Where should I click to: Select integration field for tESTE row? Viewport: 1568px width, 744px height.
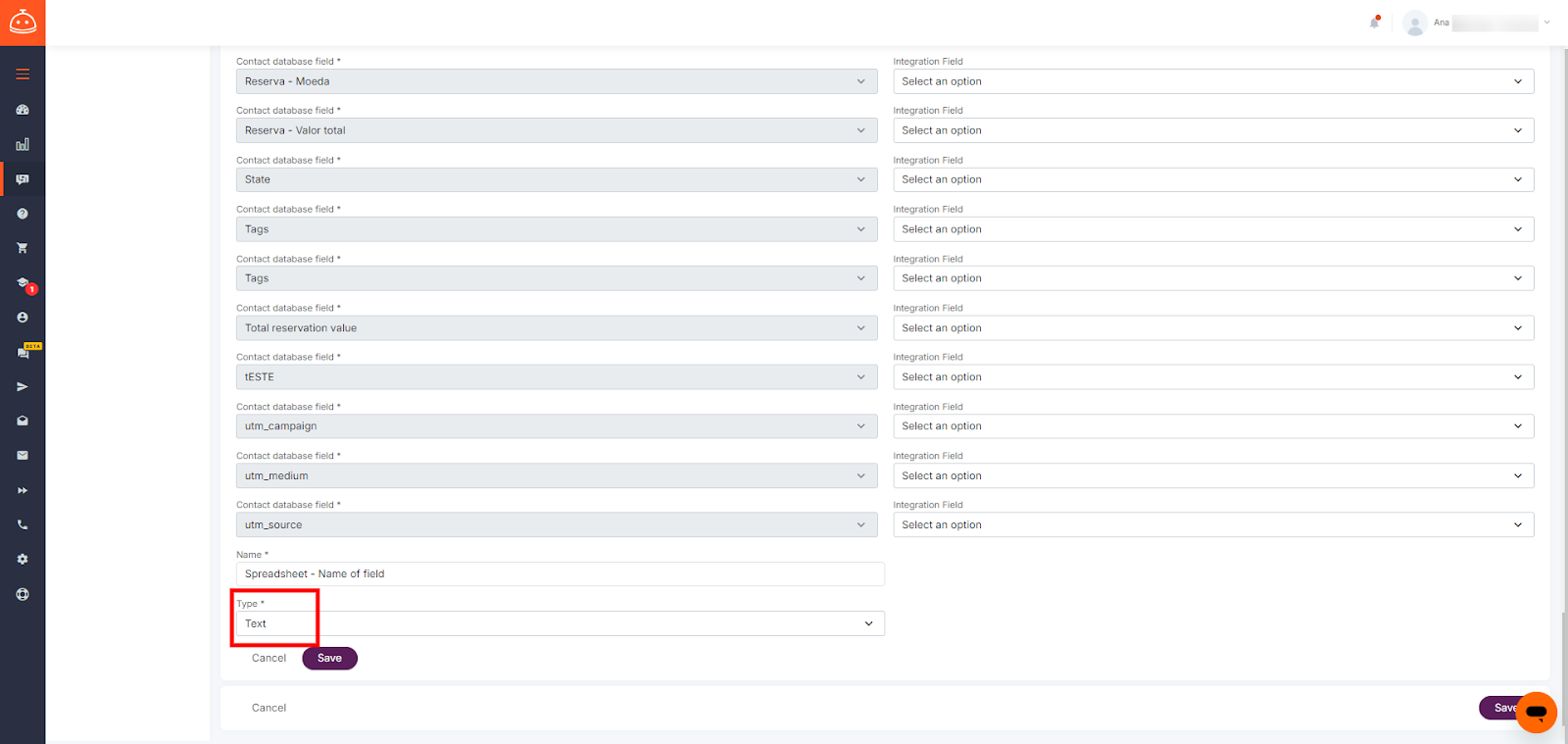point(1213,376)
